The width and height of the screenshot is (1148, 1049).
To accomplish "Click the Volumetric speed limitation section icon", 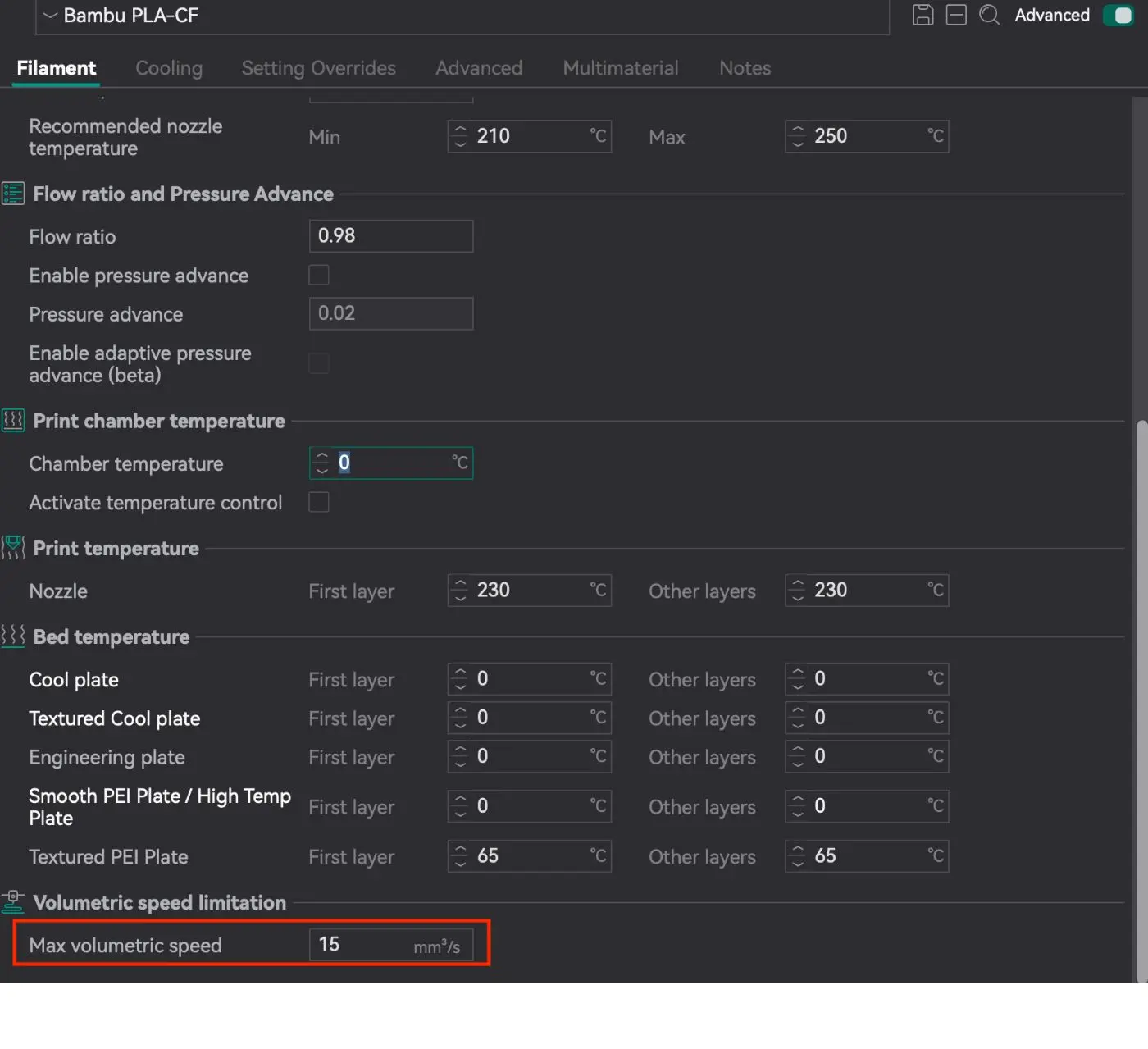I will (13, 902).
